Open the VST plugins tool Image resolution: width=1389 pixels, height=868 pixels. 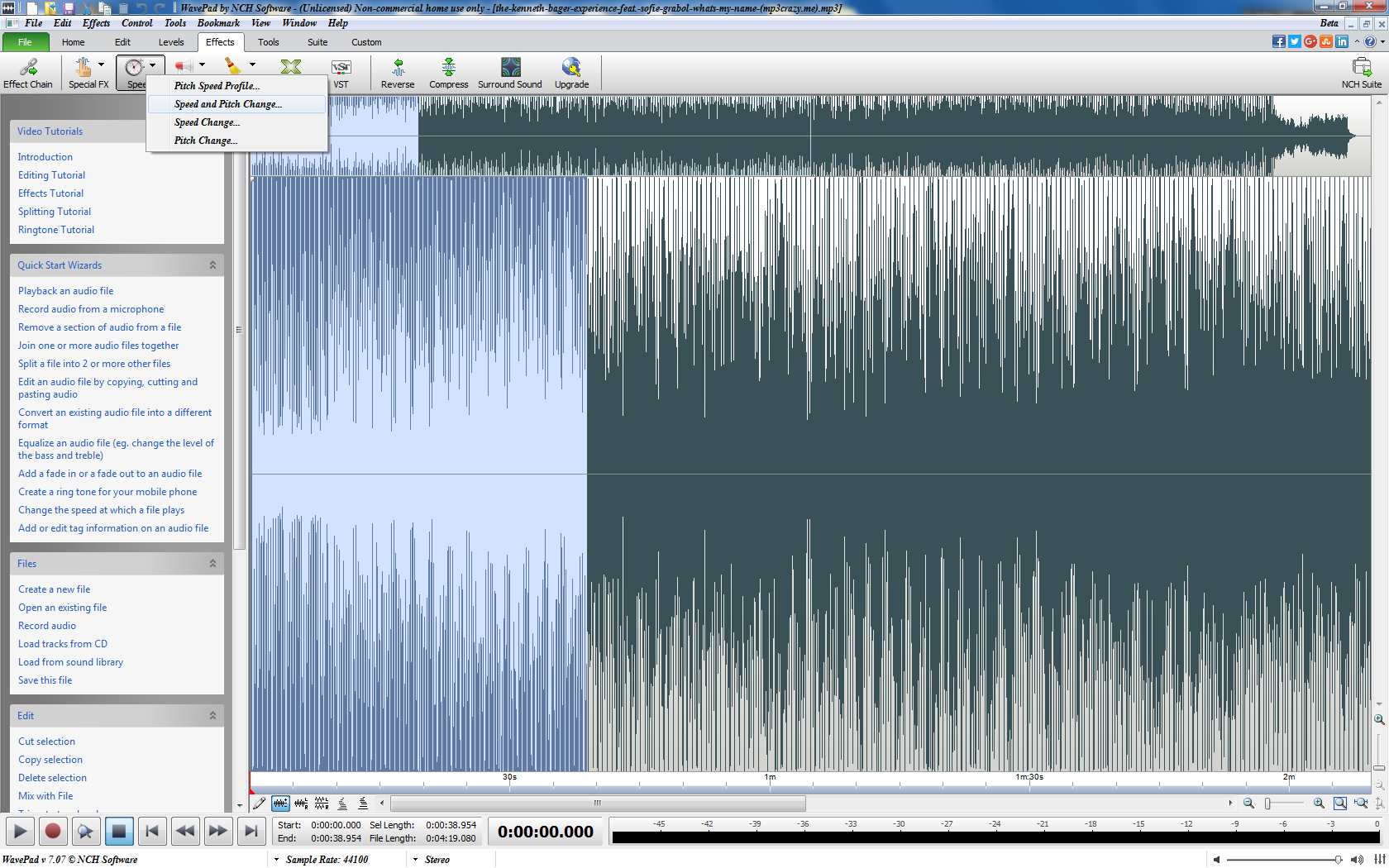[341, 73]
